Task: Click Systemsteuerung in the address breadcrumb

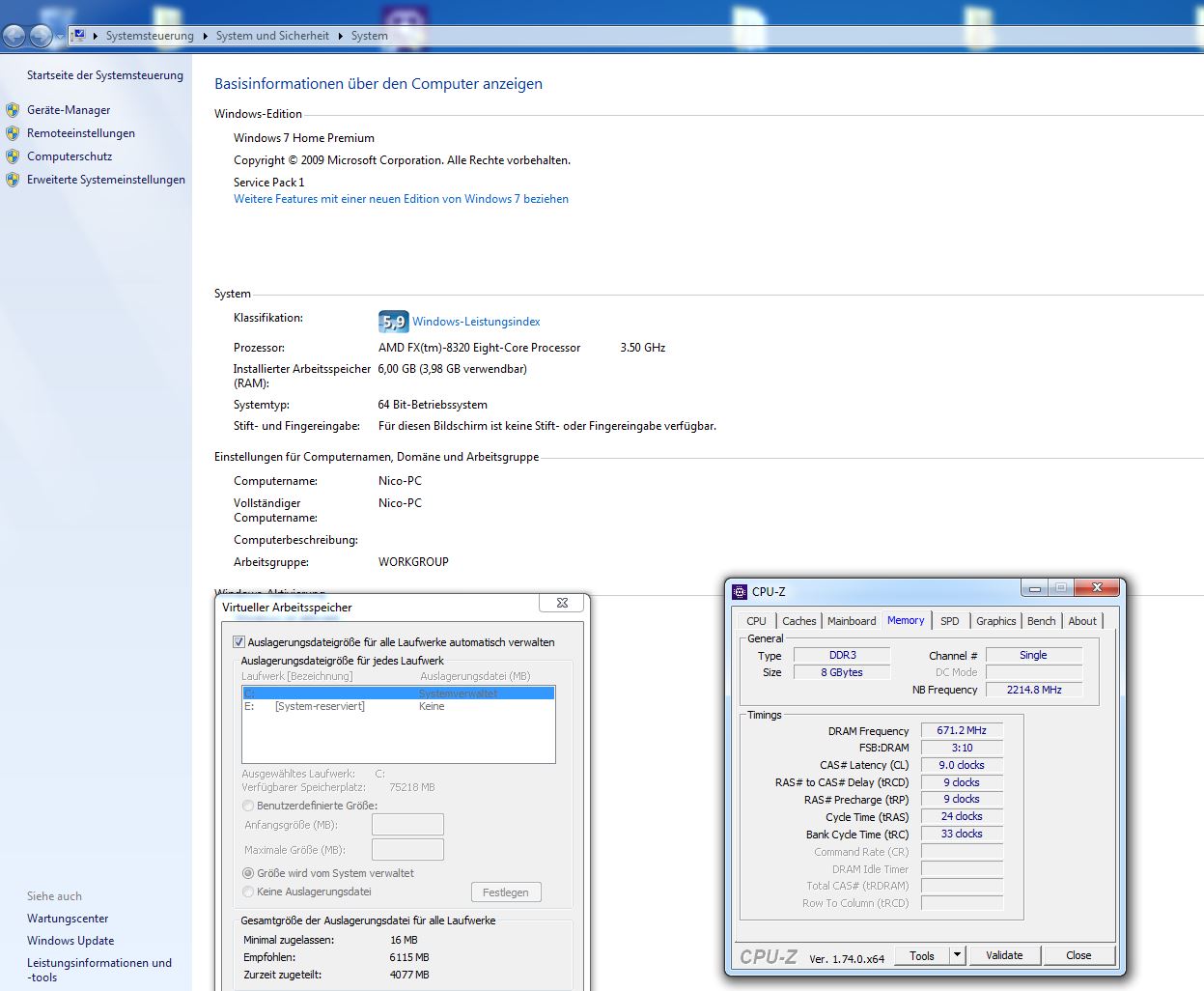Action: click(150, 36)
